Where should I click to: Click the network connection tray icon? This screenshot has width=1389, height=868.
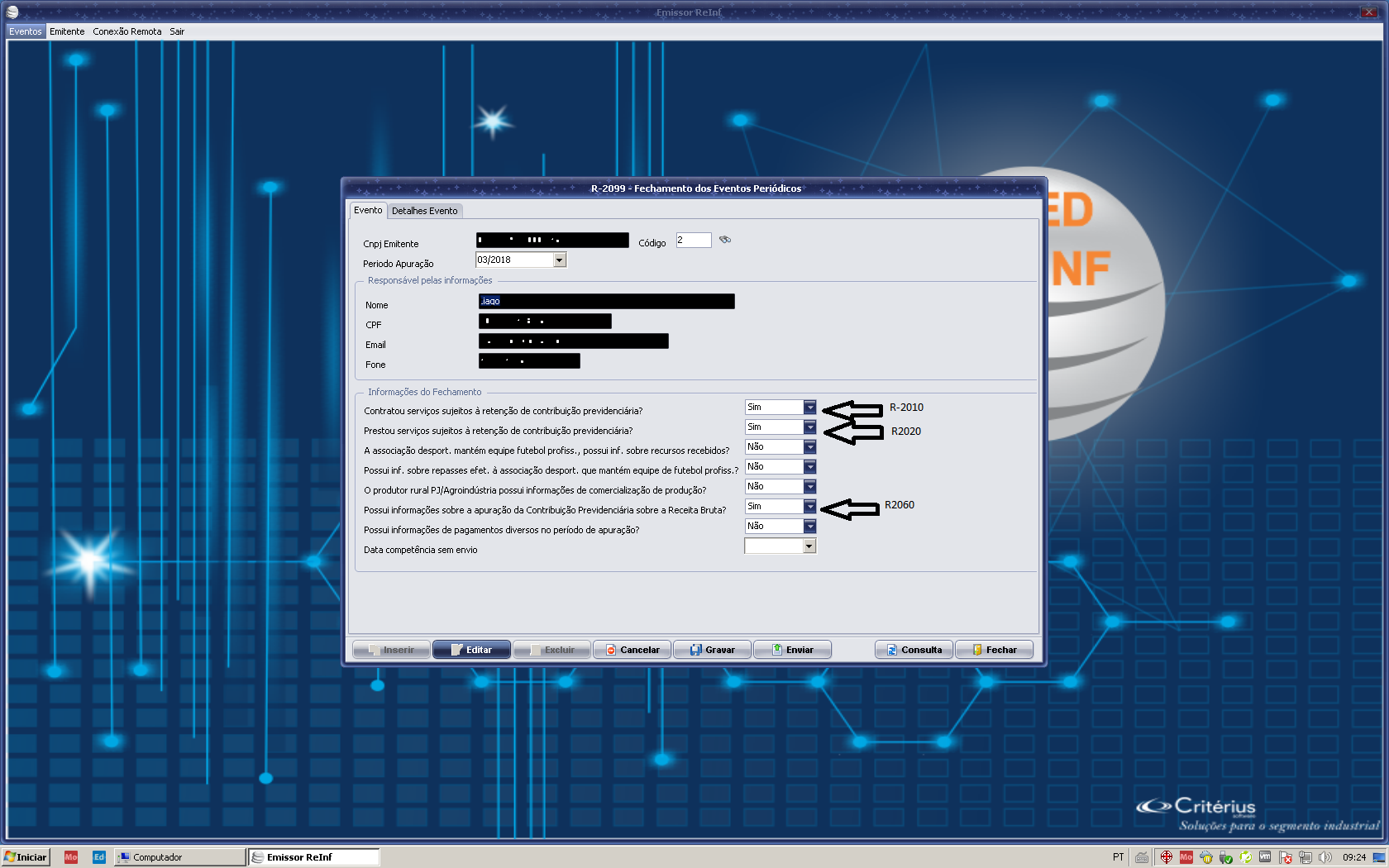[x=1305, y=857]
